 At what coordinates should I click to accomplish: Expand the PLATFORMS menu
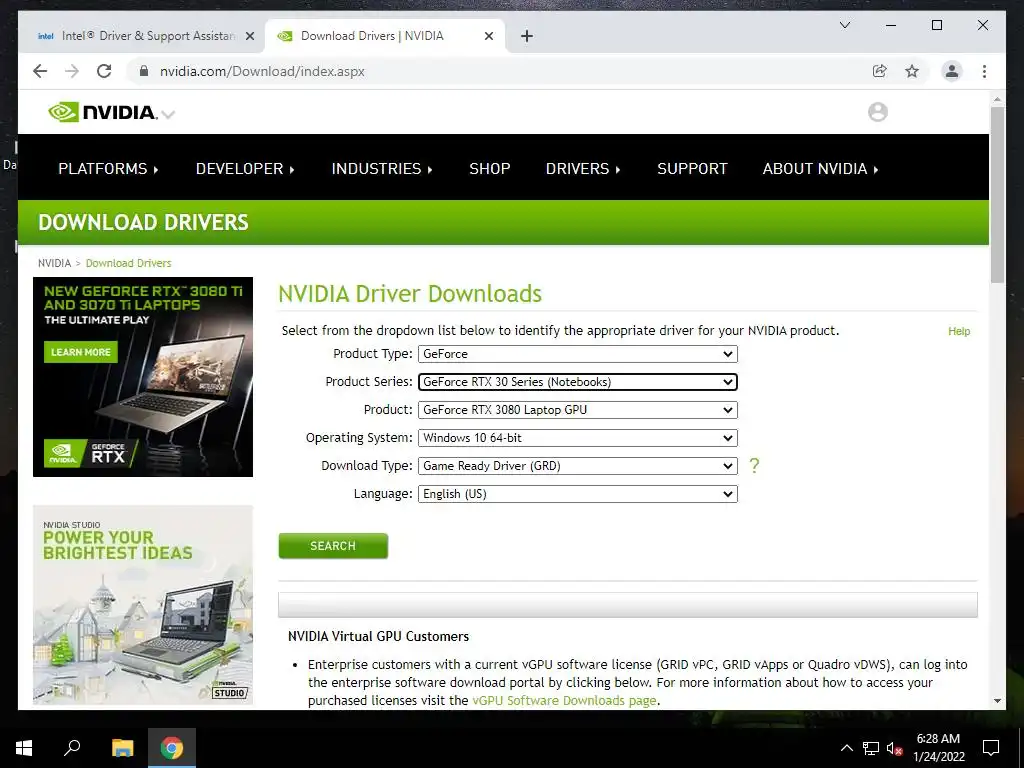tap(108, 168)
